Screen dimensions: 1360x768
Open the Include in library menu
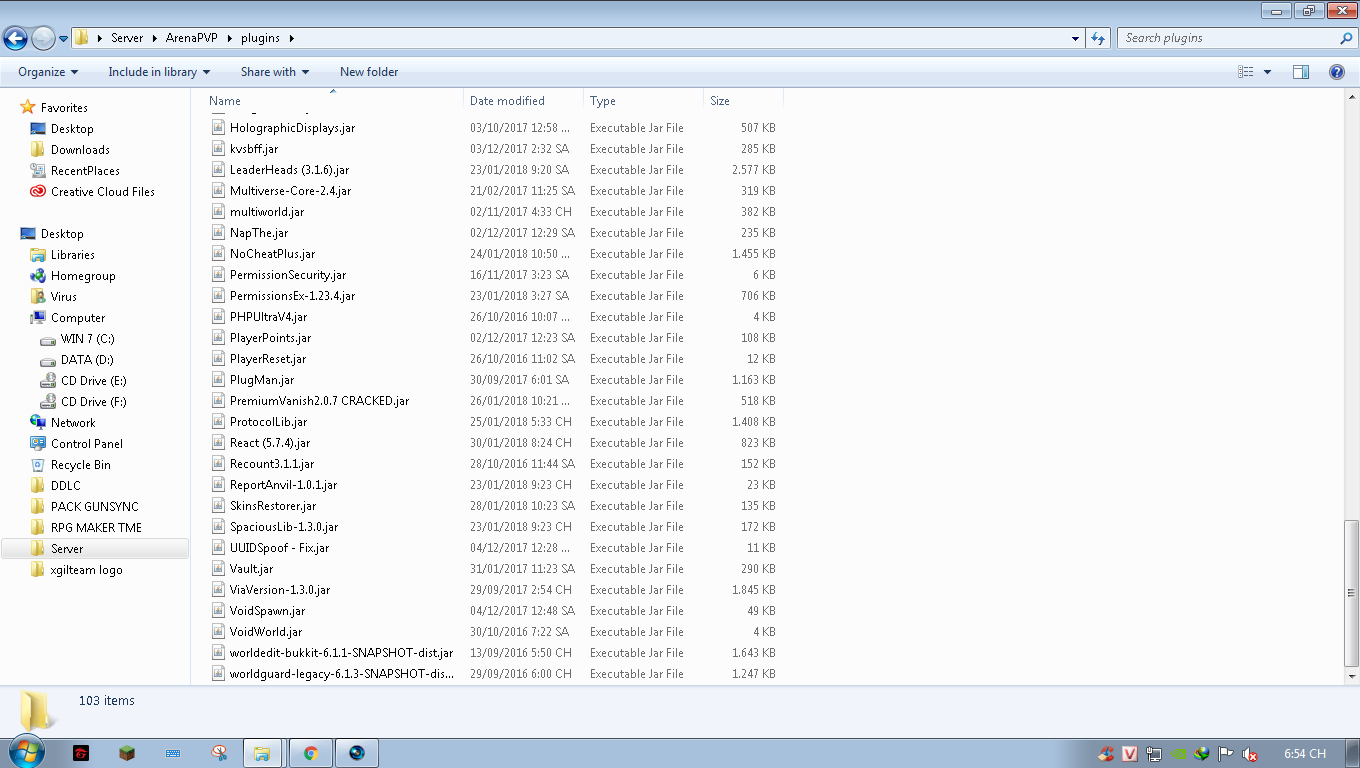click(159, 72)
